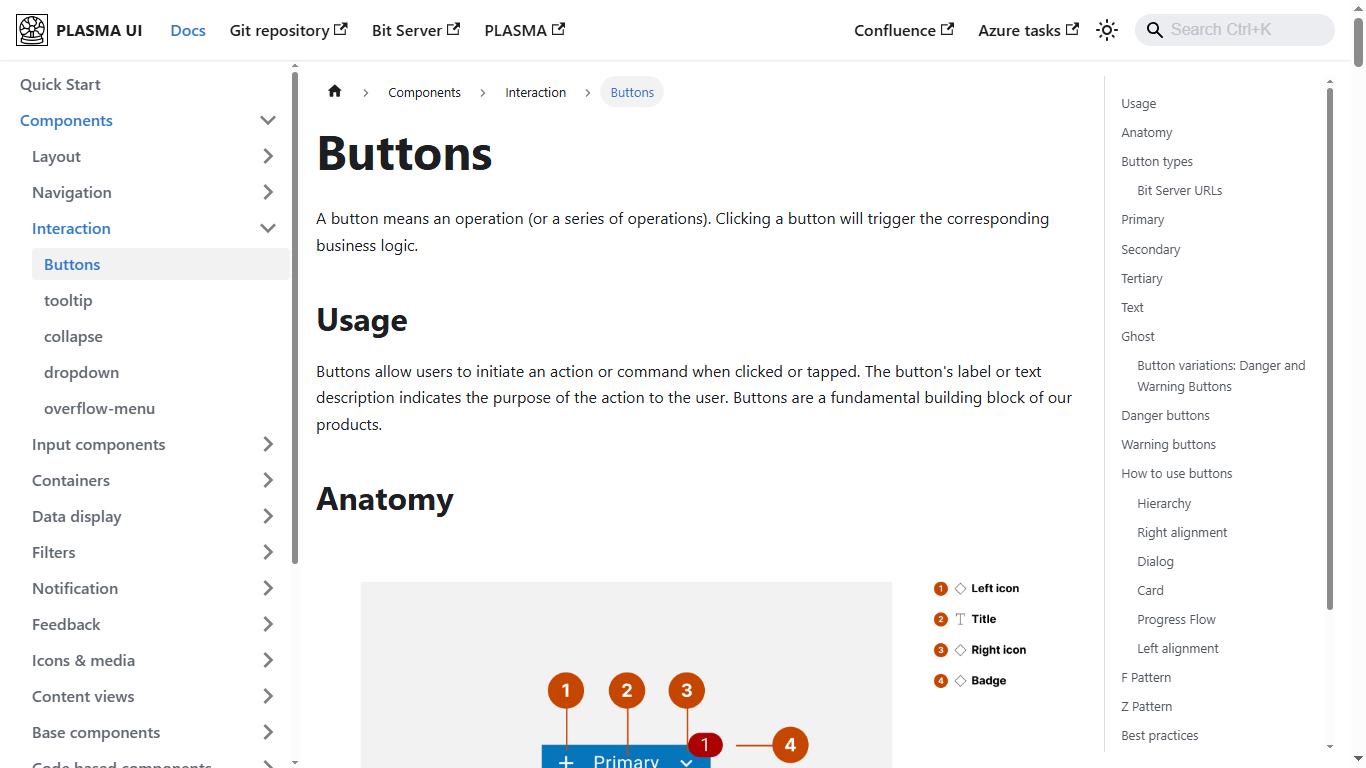The image size is (1366, 768).
Task: Open the Confluence external link
Action: (903, 30)
